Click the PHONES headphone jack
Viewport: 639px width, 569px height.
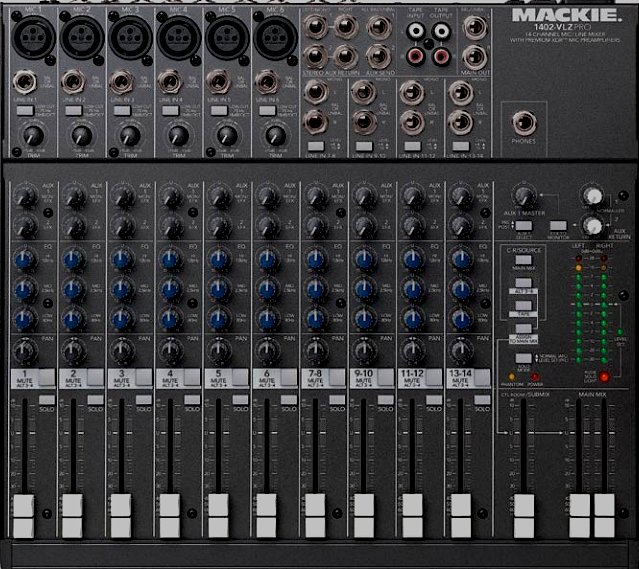coord(524,122)
